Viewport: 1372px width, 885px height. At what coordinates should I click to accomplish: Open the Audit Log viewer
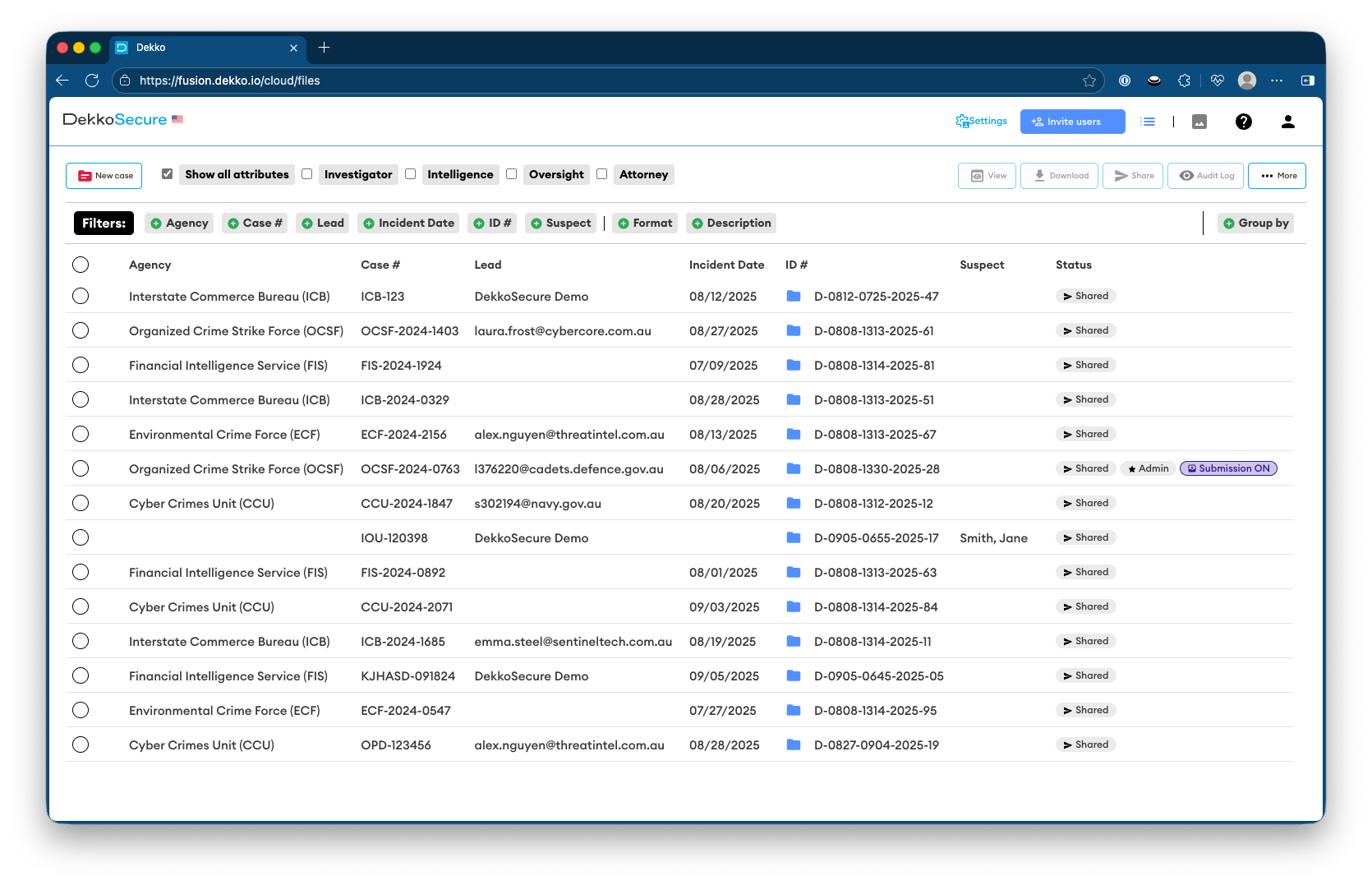(1205, 175)
